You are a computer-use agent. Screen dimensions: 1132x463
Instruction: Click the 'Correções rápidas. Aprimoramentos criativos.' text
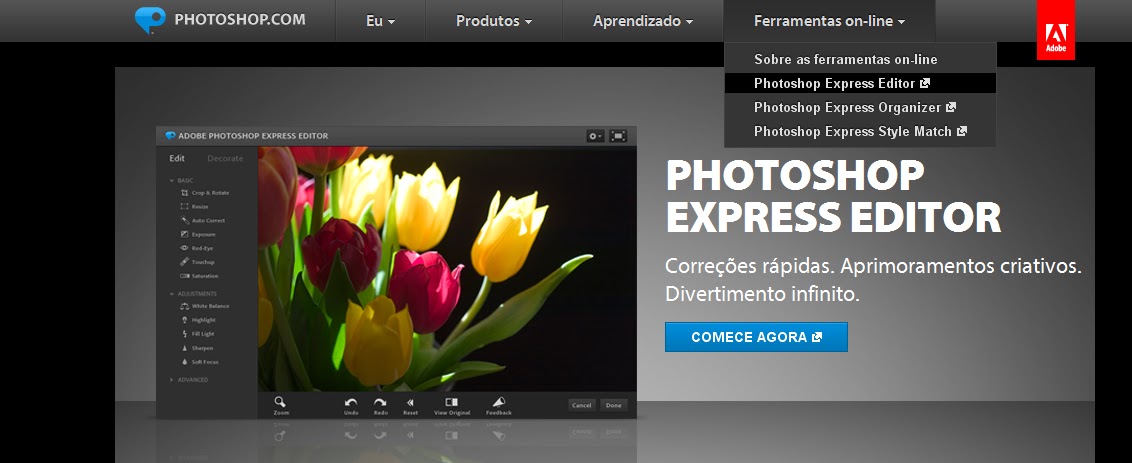point(874,266)
